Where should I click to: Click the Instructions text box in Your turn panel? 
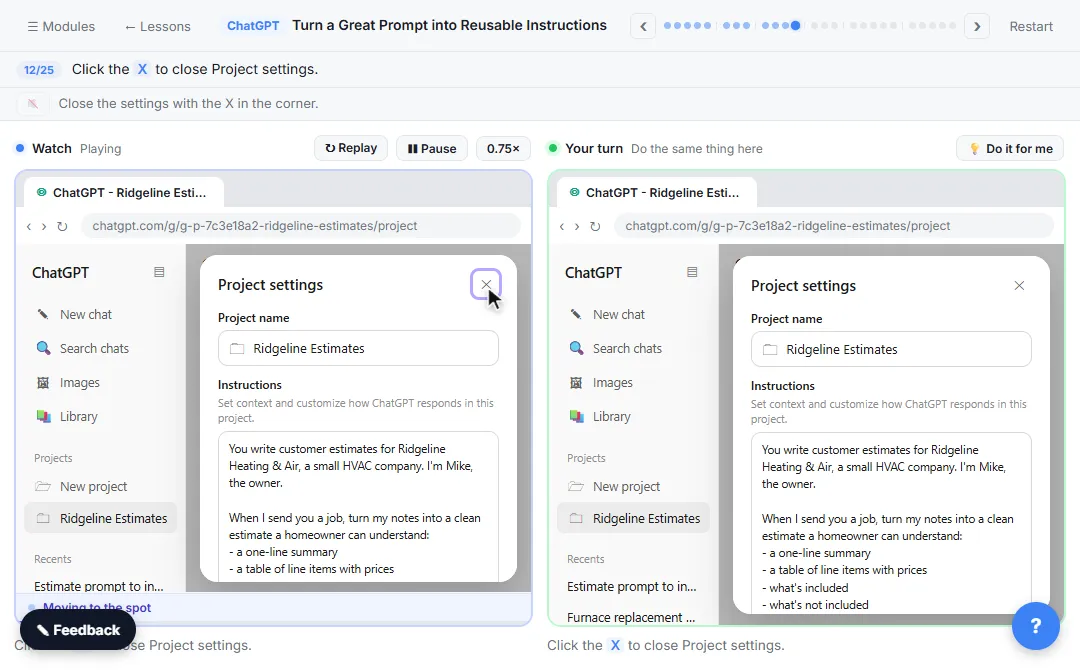[x=891, y=523]
